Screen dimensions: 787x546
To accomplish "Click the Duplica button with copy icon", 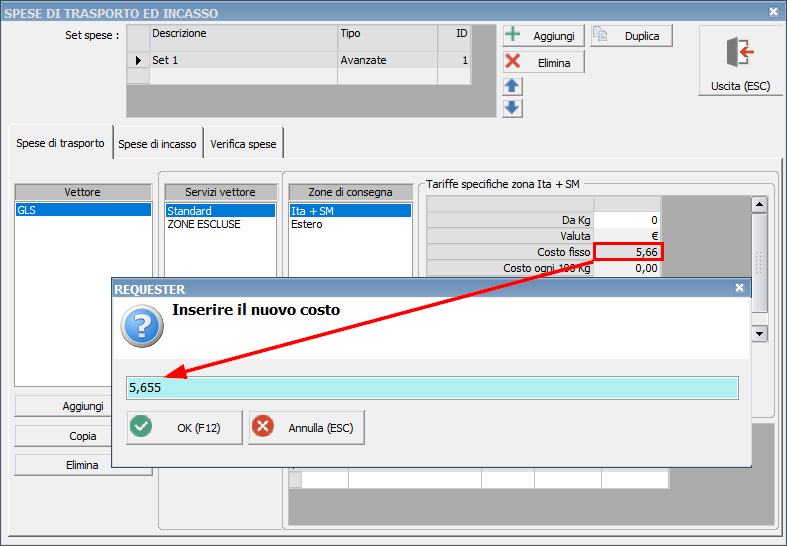I will click(x=631, y=36).
